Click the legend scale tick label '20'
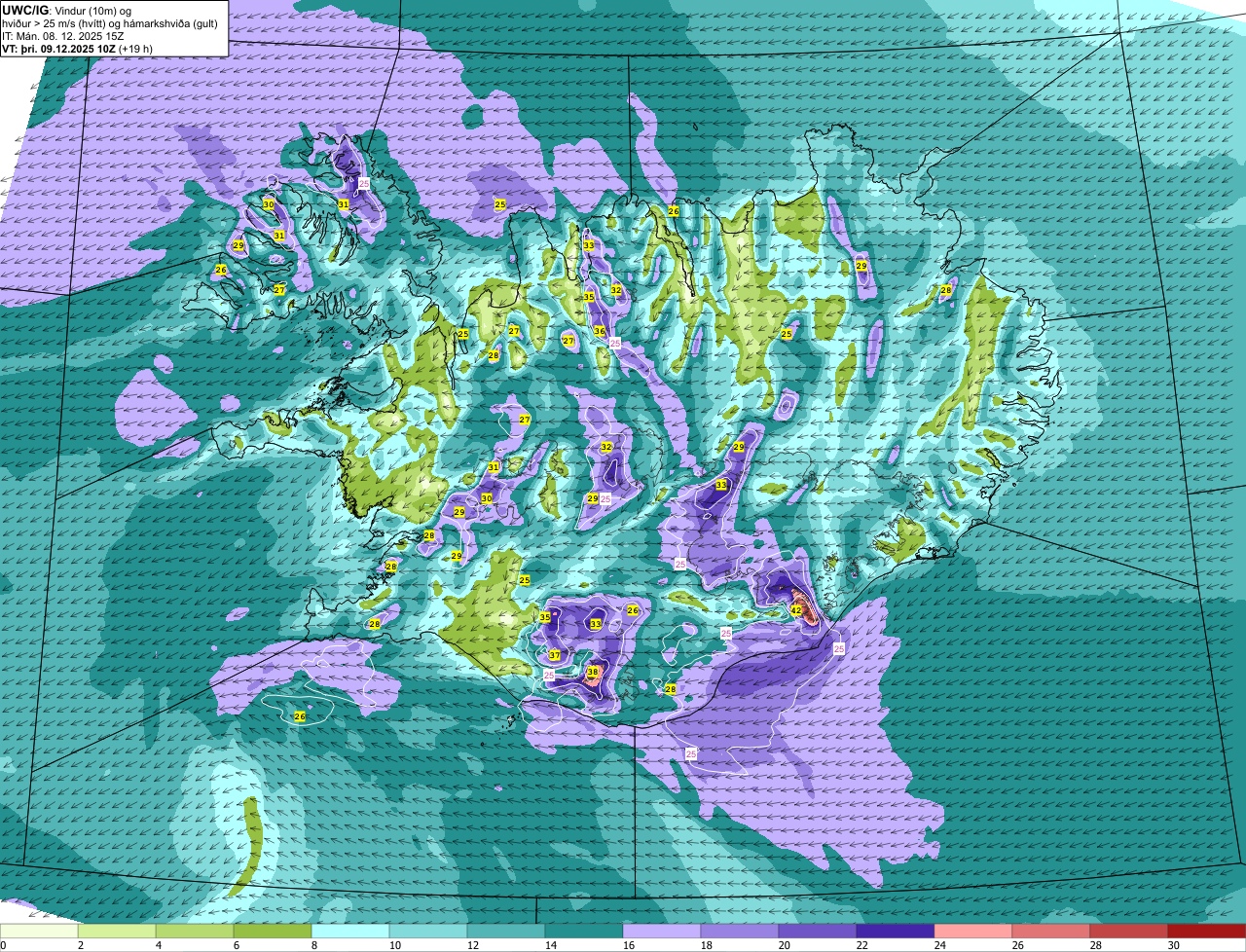 (x=784, y=945)
